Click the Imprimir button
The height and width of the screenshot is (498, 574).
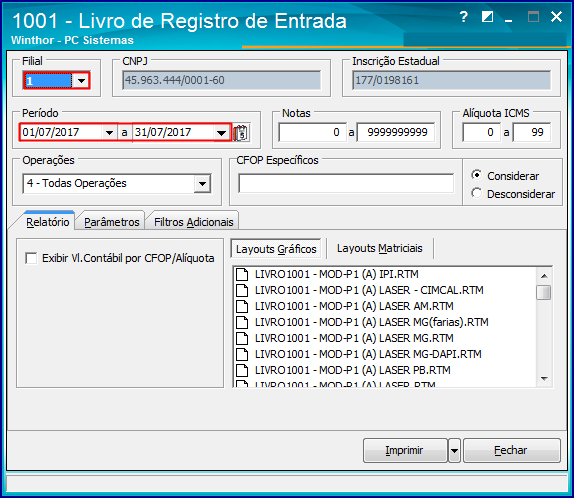(x=405, y=450)
